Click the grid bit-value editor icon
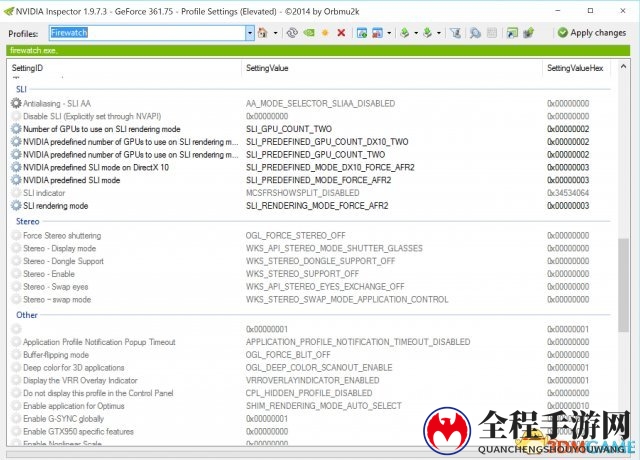The image size is (640, 460). click(x=492, y=33)
